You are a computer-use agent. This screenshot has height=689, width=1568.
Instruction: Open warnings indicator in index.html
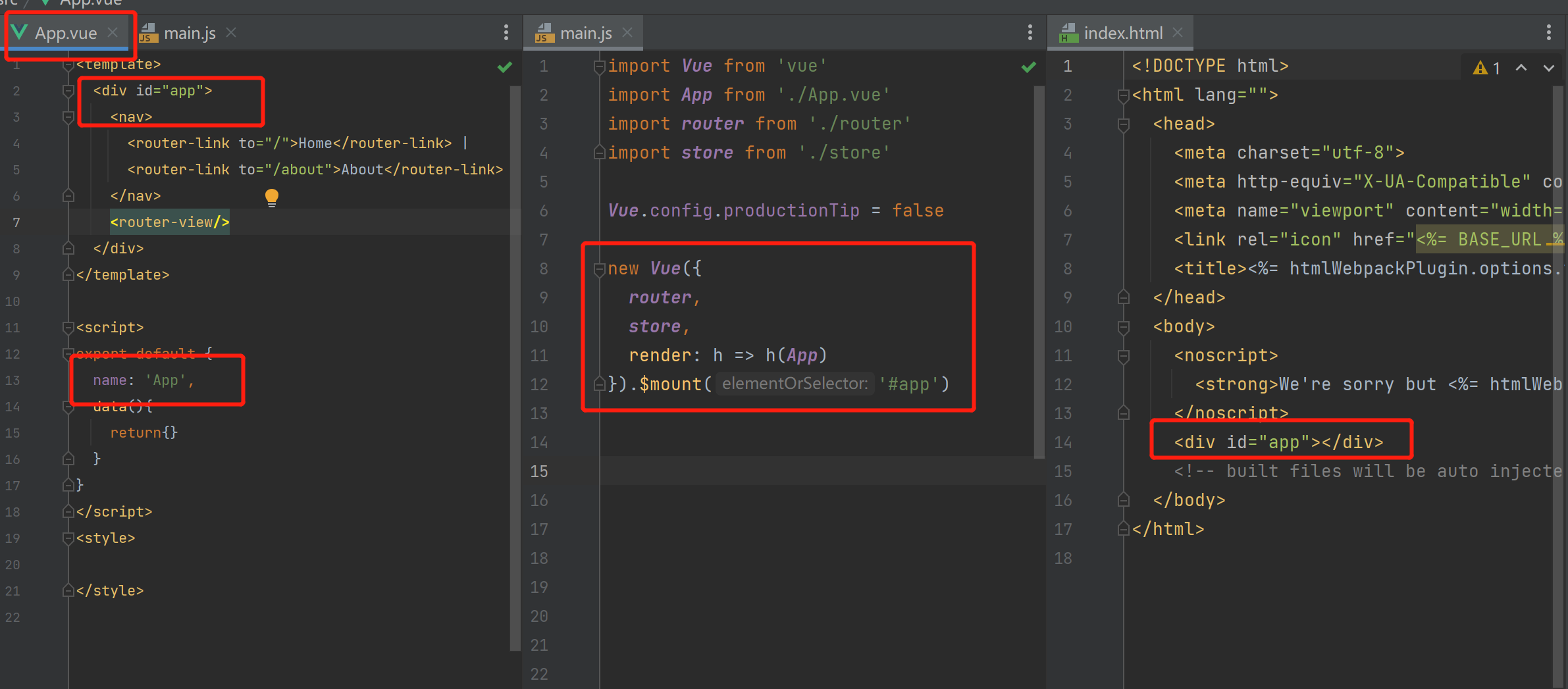point(1486,68)
